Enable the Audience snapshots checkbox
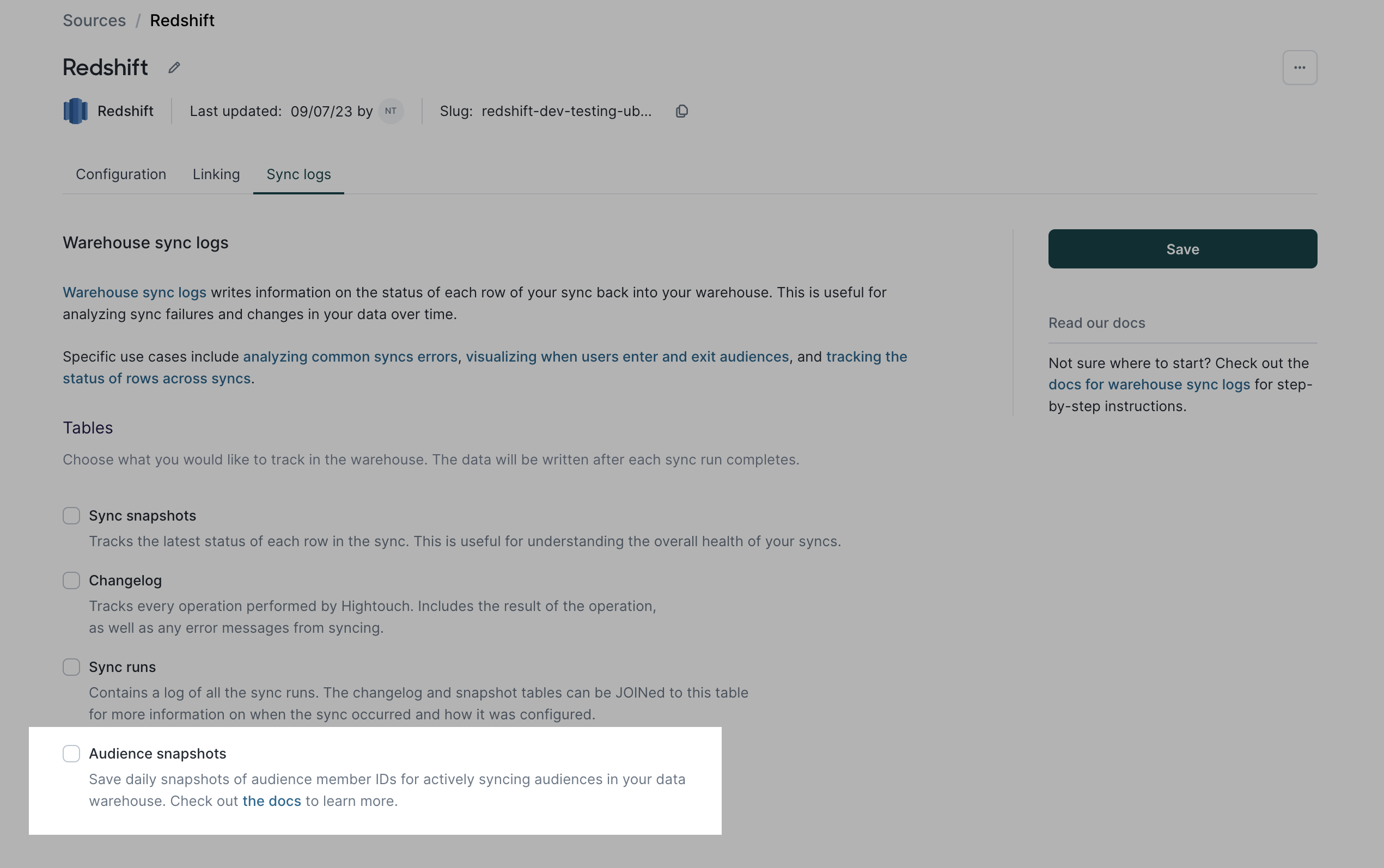The width and height of the screenshot is (1384, 868). coord(71,754)
